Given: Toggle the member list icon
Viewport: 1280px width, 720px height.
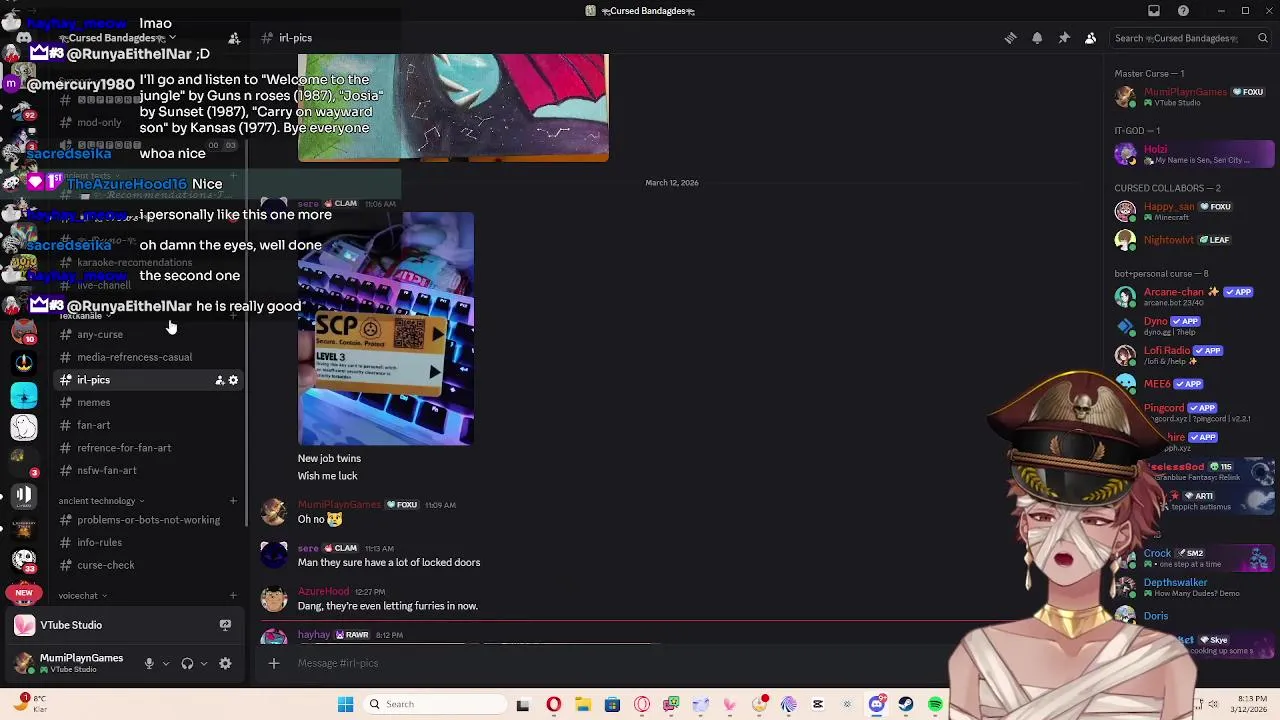Looking at the screenshot, I should pyautogui.click(x=1091, y=38).
